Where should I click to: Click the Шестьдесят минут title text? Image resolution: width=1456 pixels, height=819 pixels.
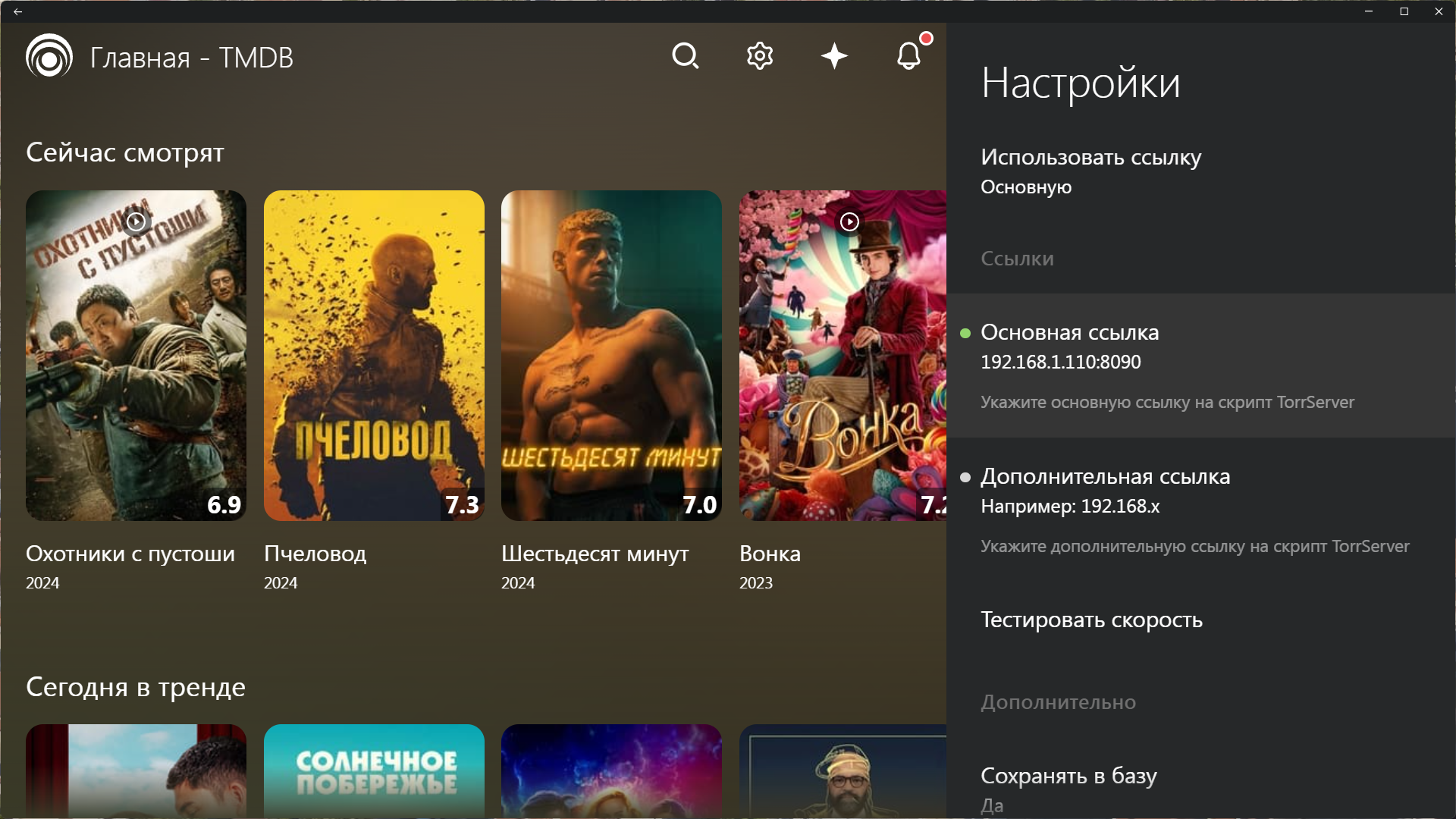(595, 554)
